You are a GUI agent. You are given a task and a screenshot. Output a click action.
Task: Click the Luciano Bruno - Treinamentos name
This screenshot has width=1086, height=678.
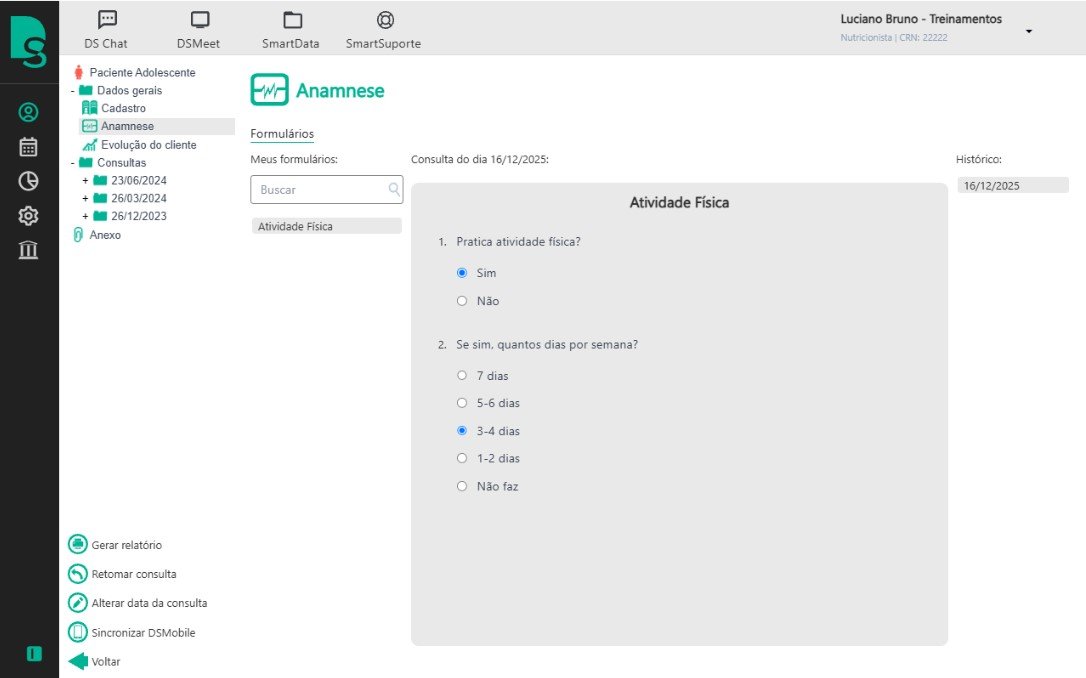[x=921, y=19]
